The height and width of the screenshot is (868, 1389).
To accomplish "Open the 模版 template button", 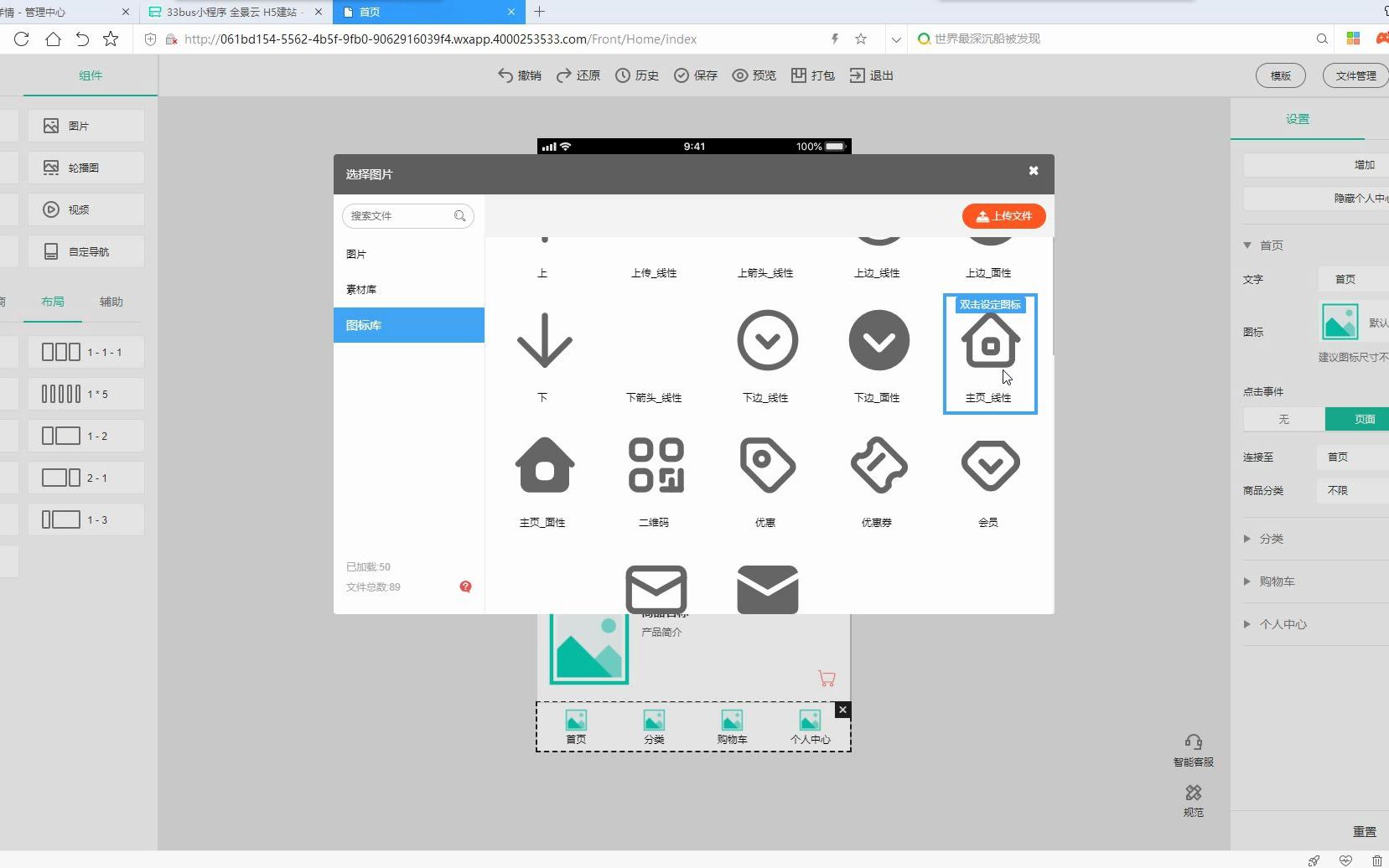I will tap(1281, 75).
